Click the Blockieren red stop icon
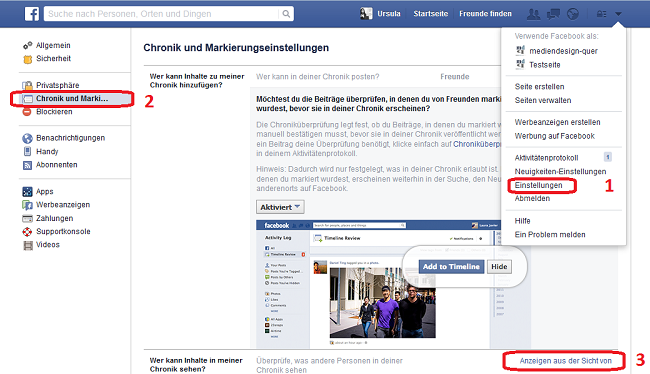Viewport: 650px width, 374px height. tap(27, 112)
